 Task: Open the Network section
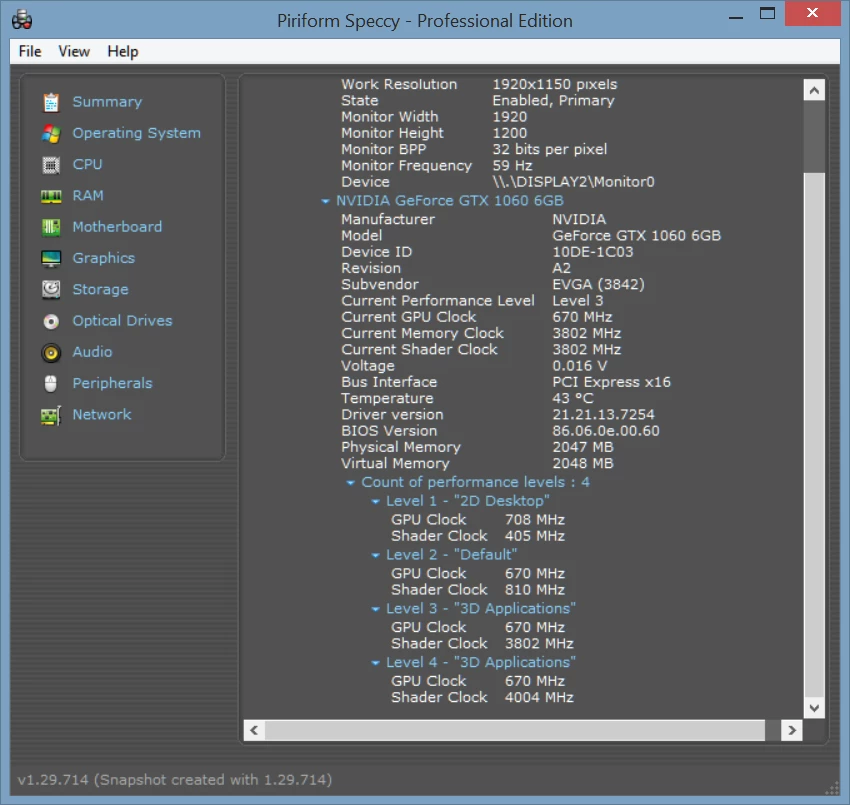coord(102,415)
